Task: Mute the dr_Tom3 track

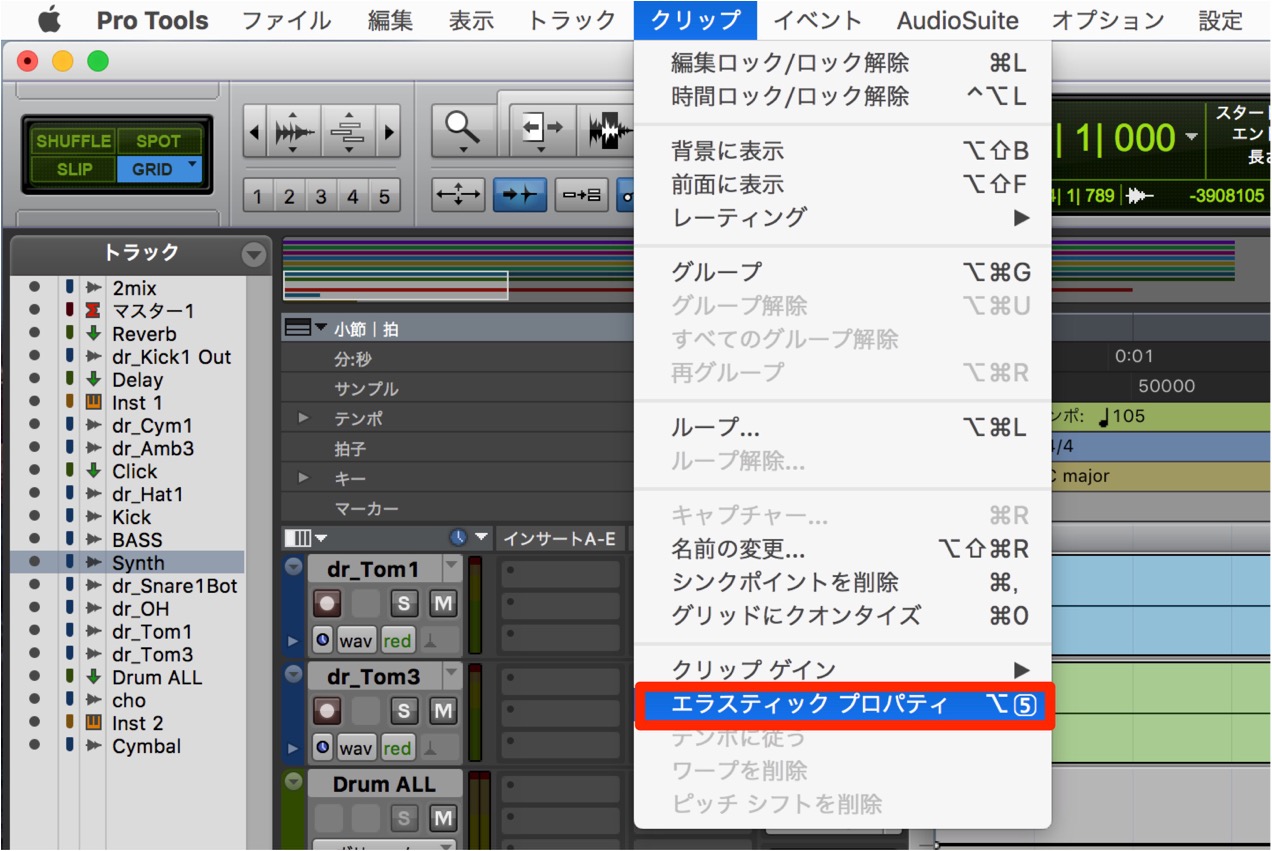Action: point(443,711)
